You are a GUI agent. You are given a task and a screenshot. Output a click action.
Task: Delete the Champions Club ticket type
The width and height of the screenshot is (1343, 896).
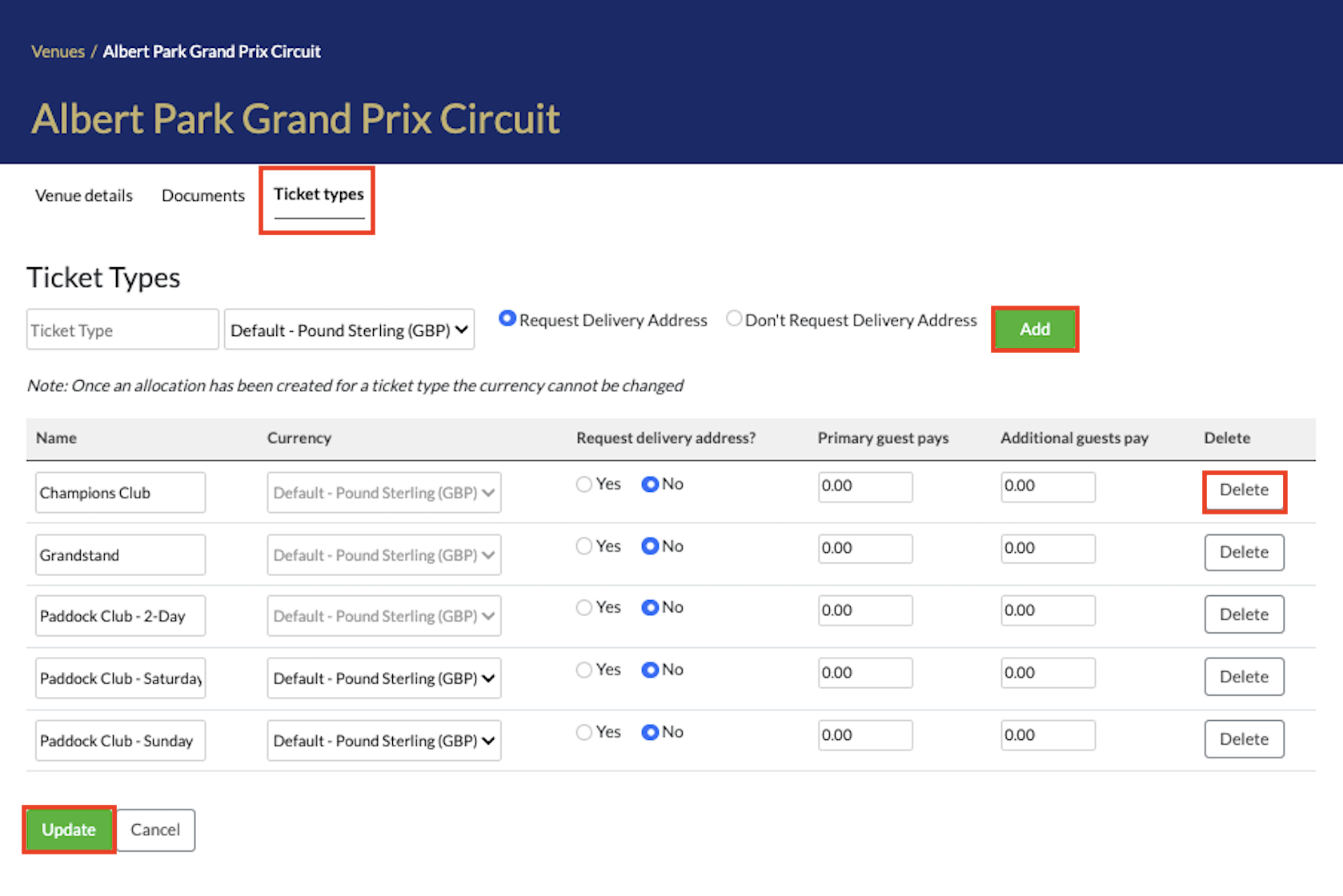pos(1245,490)
